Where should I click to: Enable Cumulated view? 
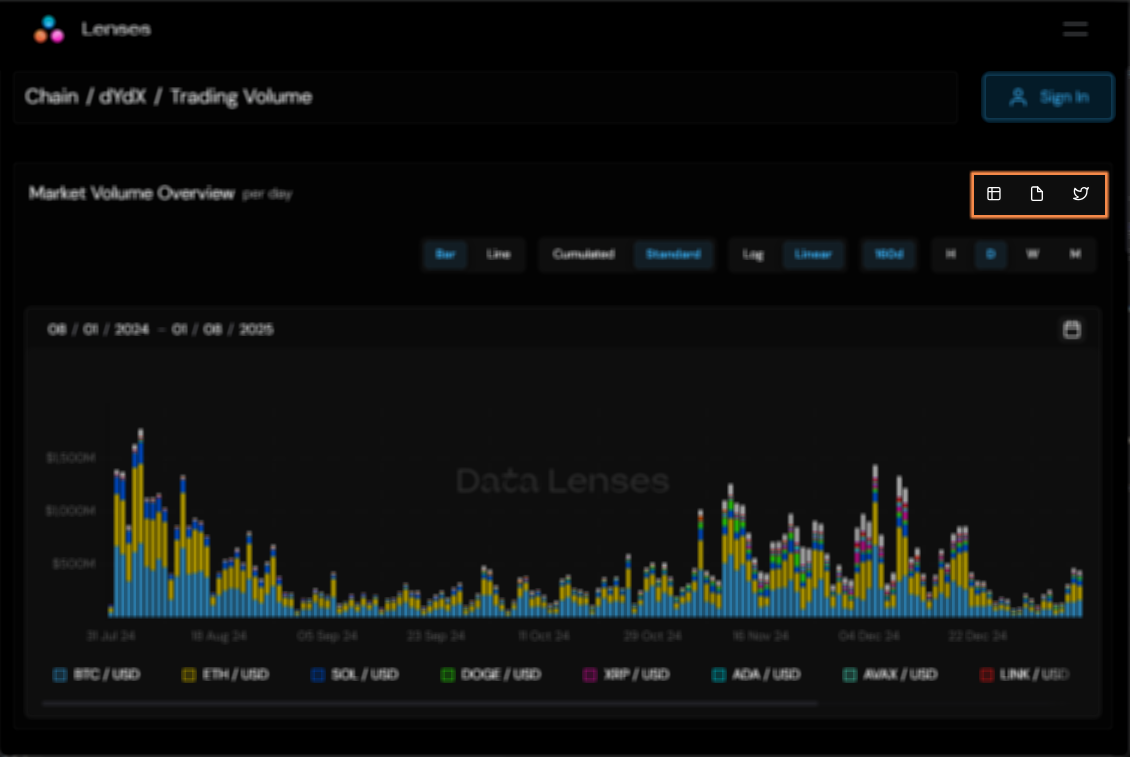[x=583, y=255]
